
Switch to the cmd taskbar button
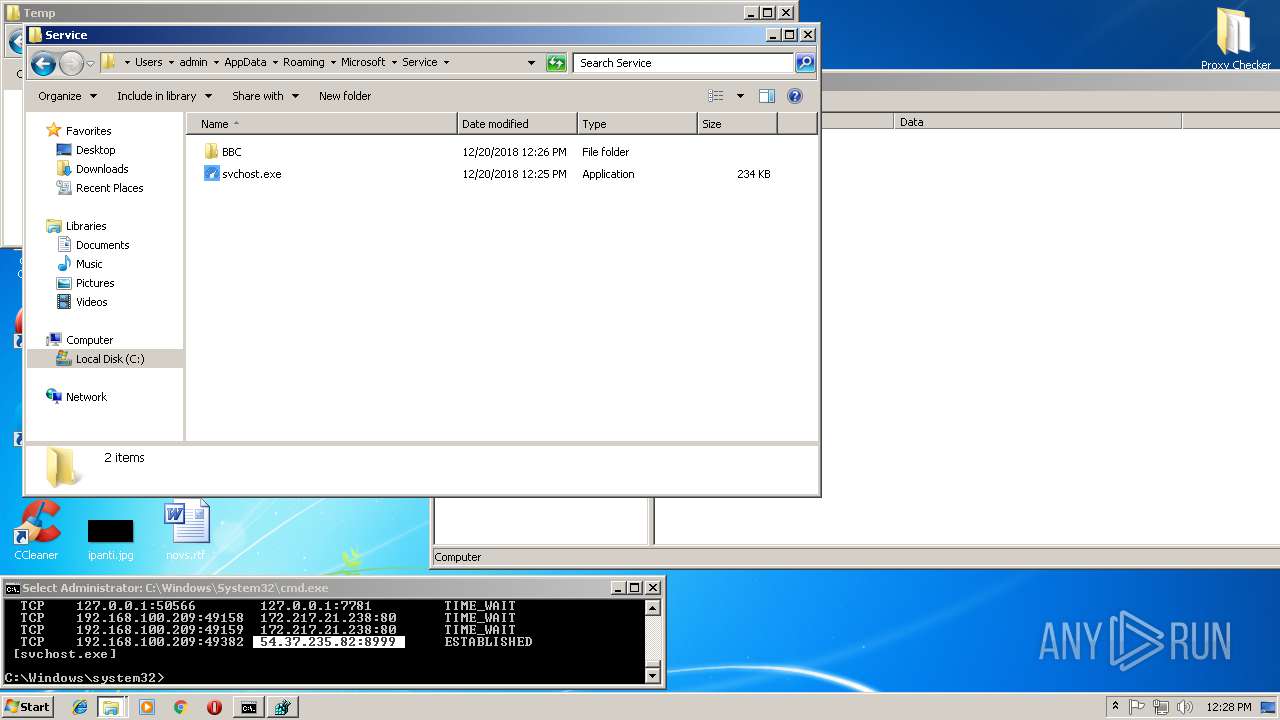(248, 707)
